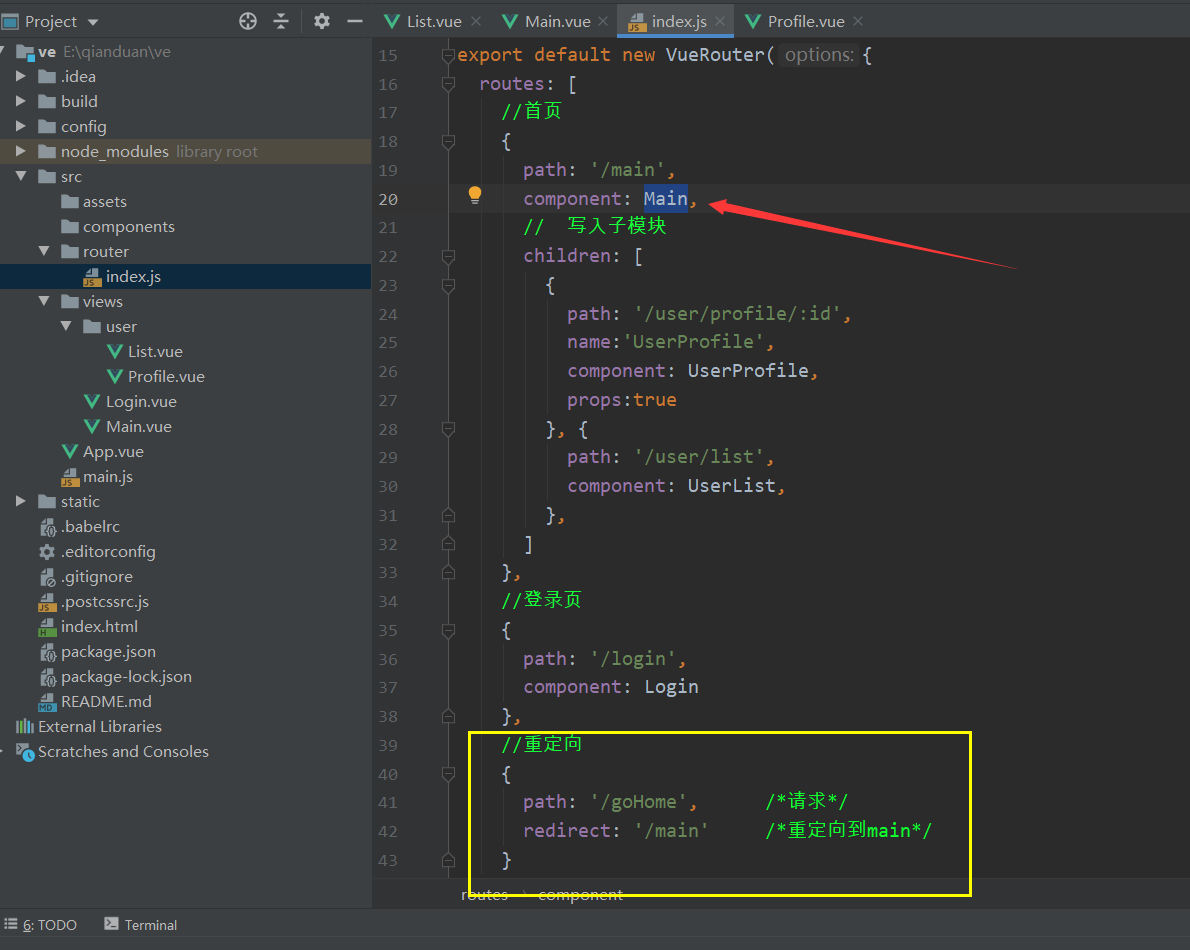
Task: Open Project panel settings gear
Action: pos(322,21)
